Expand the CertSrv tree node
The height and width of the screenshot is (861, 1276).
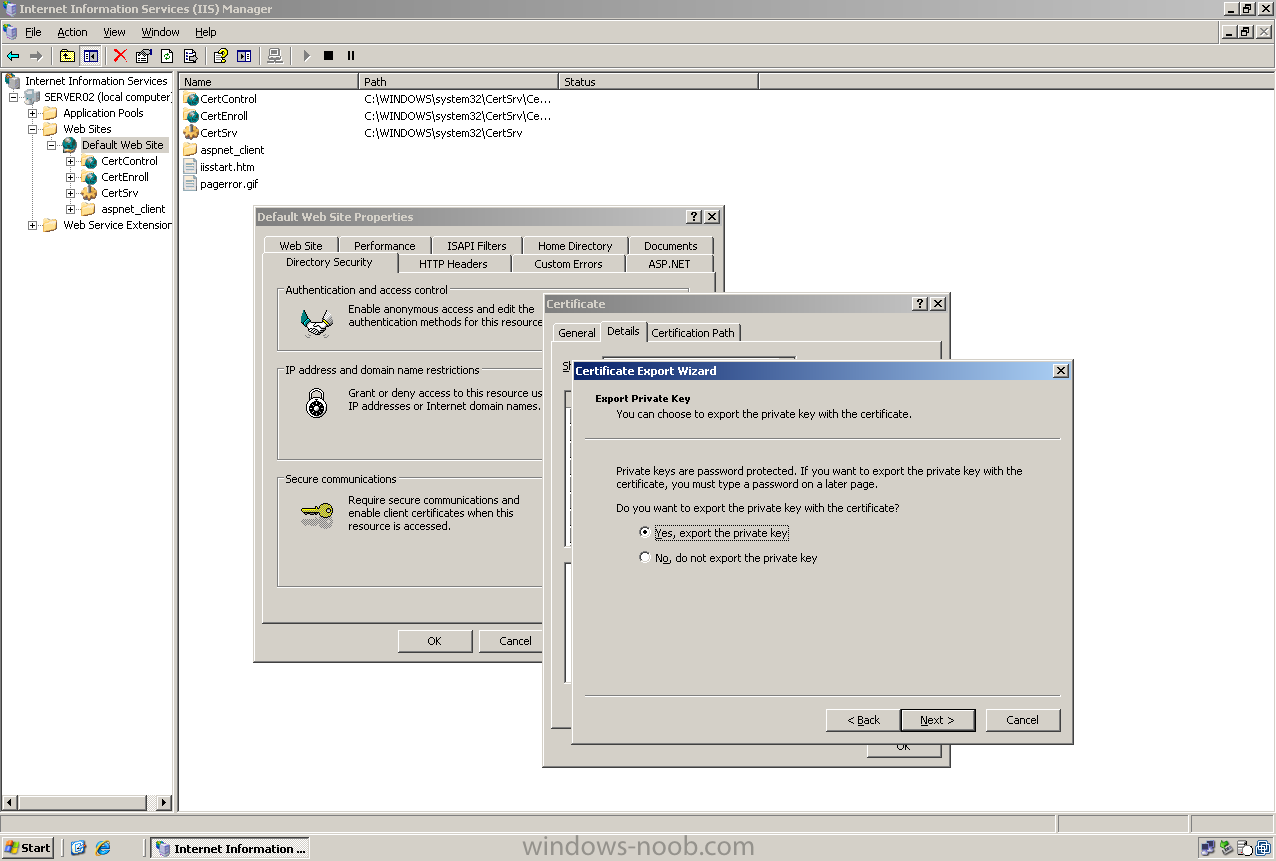(x=71, y=193)
